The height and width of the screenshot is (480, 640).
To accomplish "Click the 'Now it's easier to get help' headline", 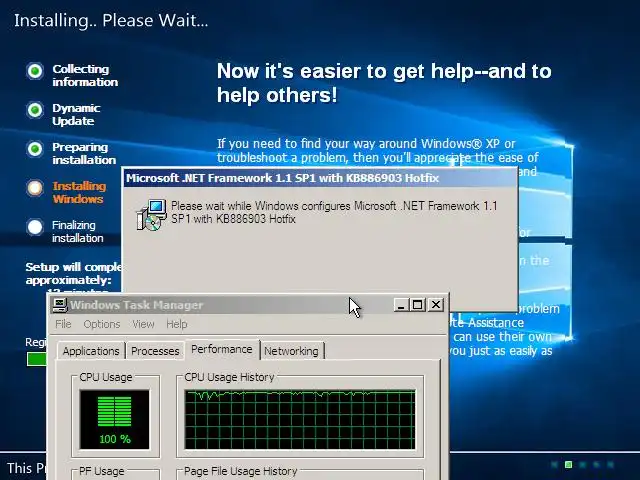I will [x=384, y=83].
